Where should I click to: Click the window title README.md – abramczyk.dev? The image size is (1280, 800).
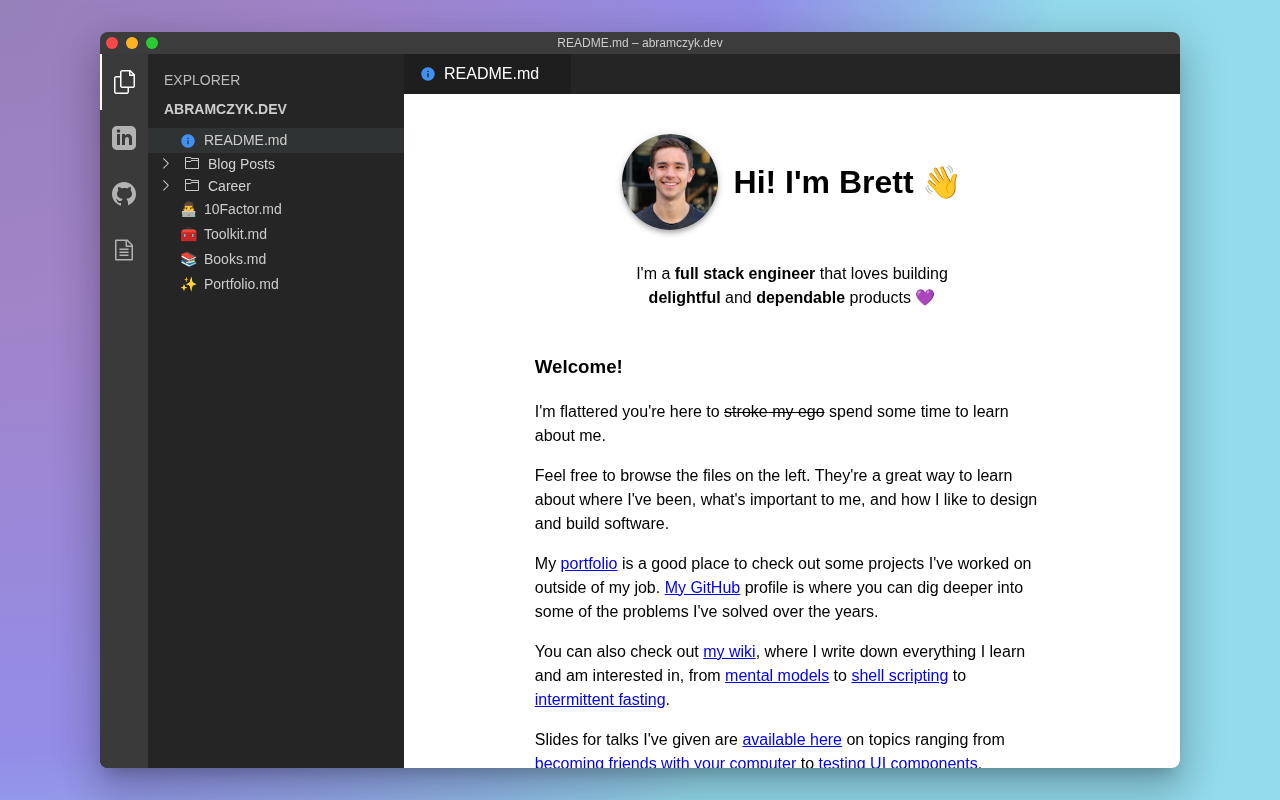(x=640, y=43)
